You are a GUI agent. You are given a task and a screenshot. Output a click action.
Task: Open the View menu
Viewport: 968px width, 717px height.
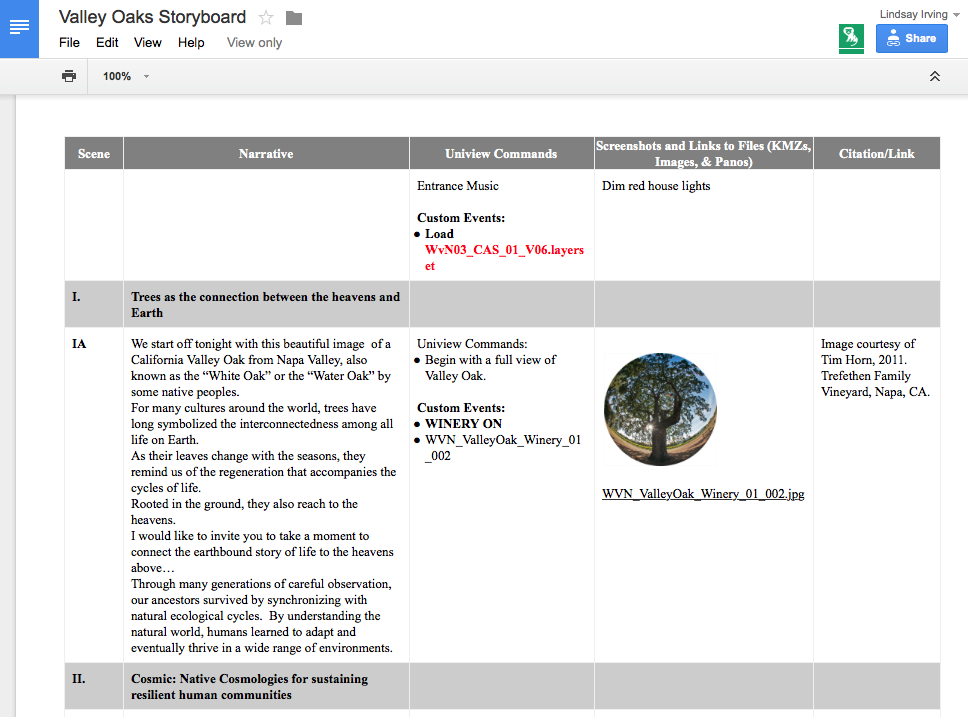[148, 43]
